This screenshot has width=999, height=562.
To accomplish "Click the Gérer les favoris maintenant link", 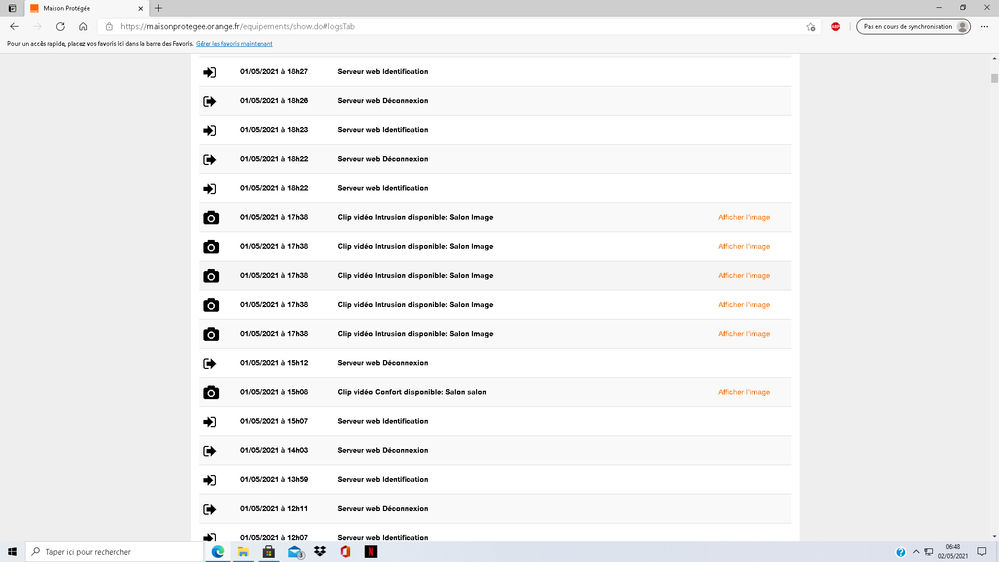I will (234, 44).
